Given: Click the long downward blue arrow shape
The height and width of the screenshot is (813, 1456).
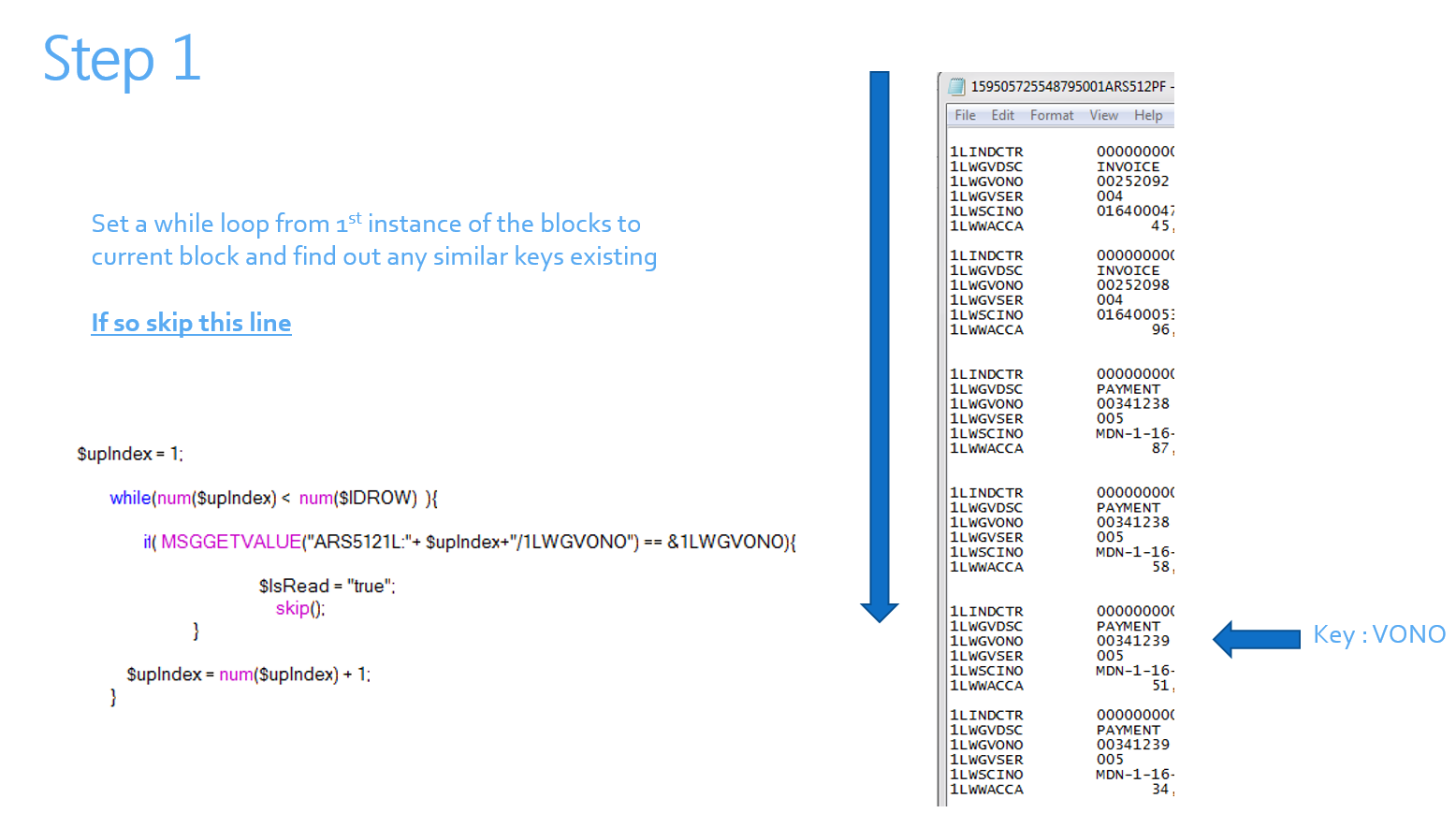Looking at the screenshot, I should coord(878,346).
